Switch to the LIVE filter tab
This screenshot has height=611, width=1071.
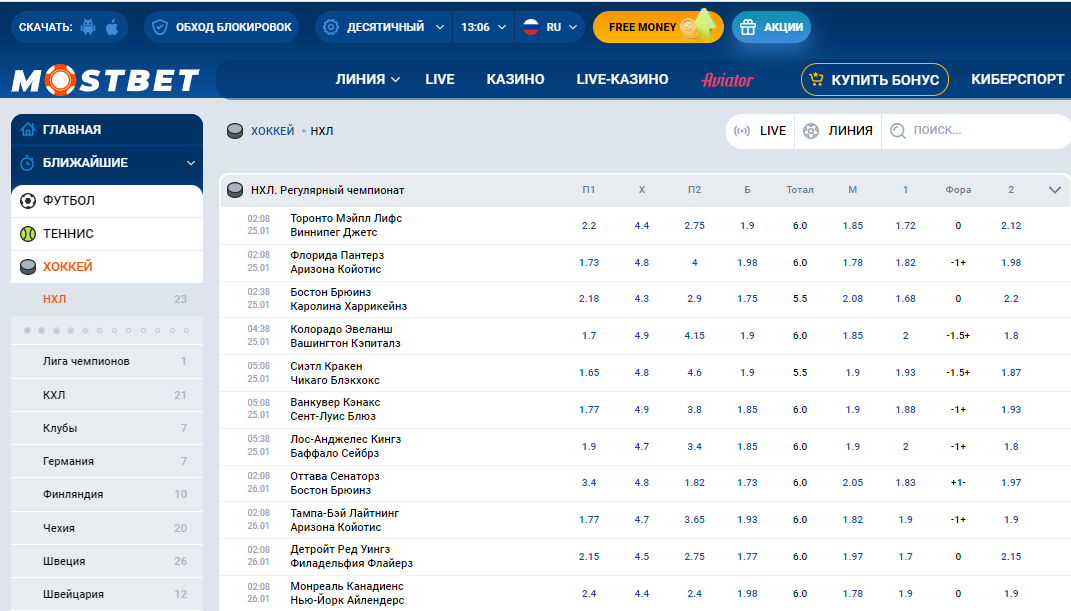[760, 130]
